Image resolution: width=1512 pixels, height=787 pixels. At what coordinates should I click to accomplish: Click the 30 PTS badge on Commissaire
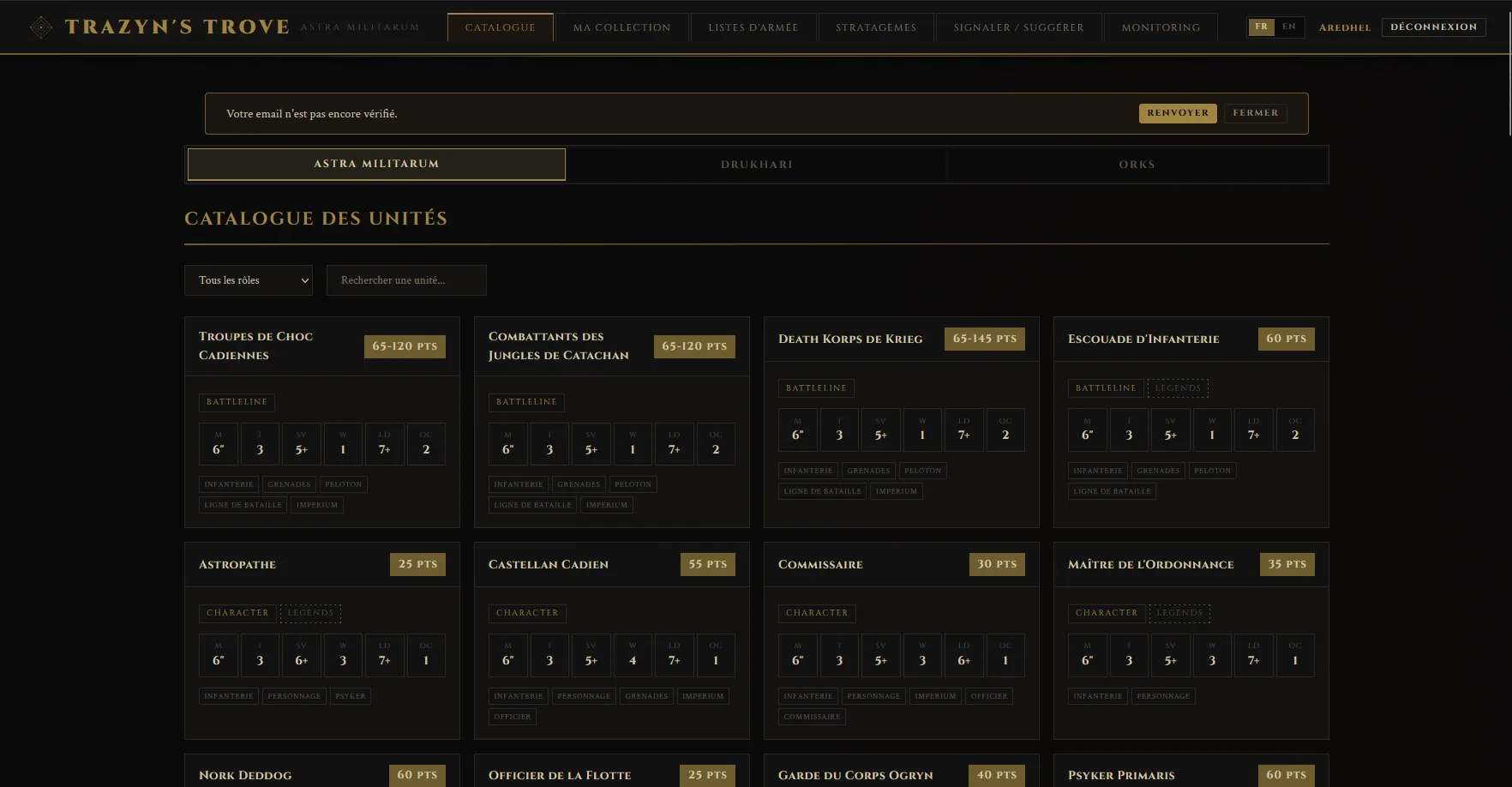coord(998,564)
